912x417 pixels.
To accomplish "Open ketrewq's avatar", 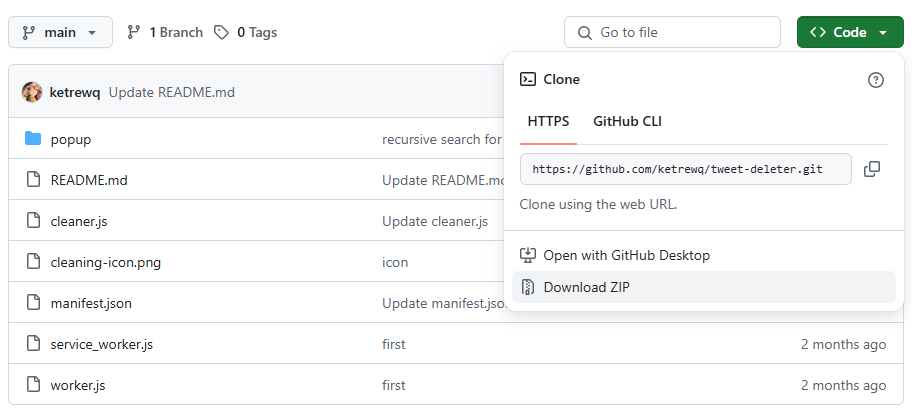I will [x=32, y=92].
